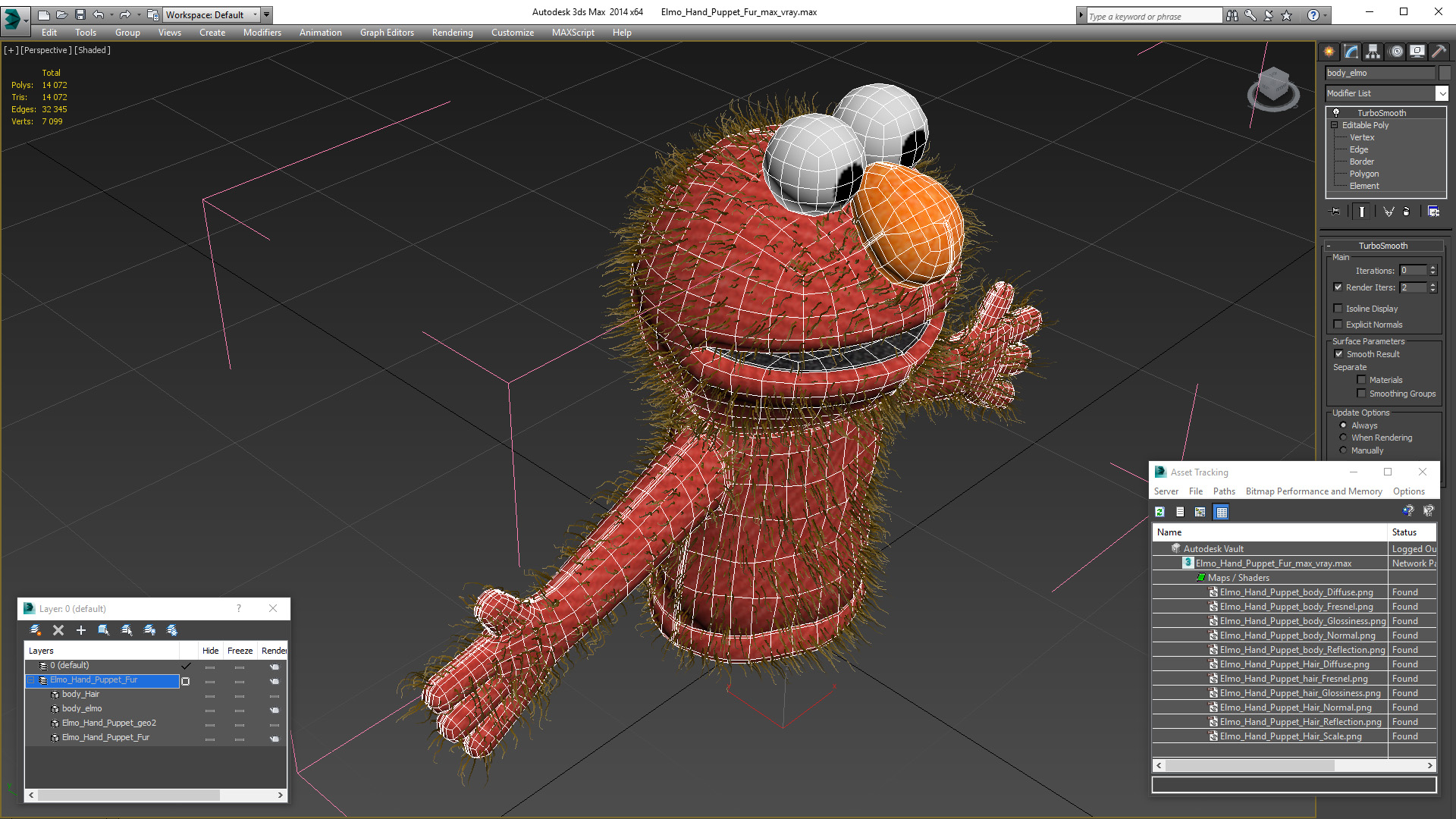Click the object color swatch beside body_elmo
Image resolution: width=1456 pixels, height=819 pixels.
click(1445, 73)
